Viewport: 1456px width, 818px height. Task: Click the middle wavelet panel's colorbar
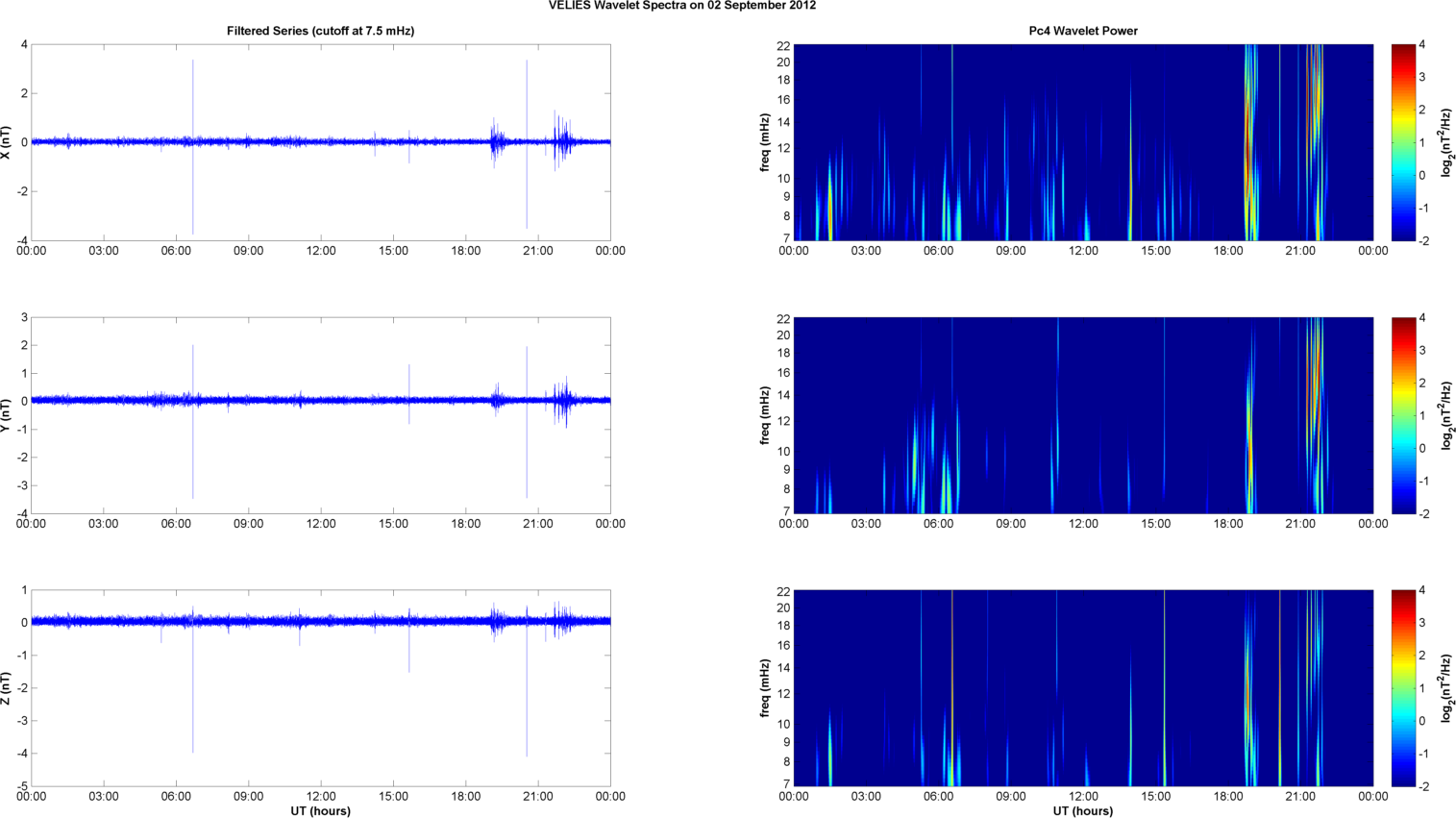click(x=1403, y=415)
